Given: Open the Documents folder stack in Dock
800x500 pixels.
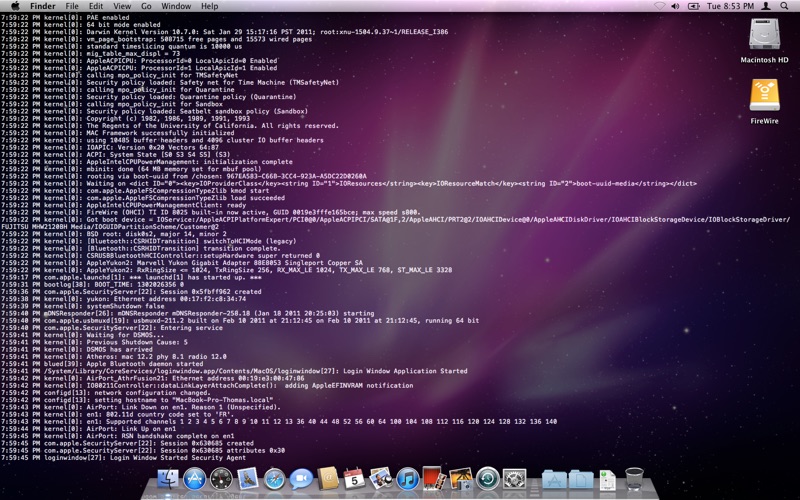Looking at the screenshot, I should [x=581, y=480].
